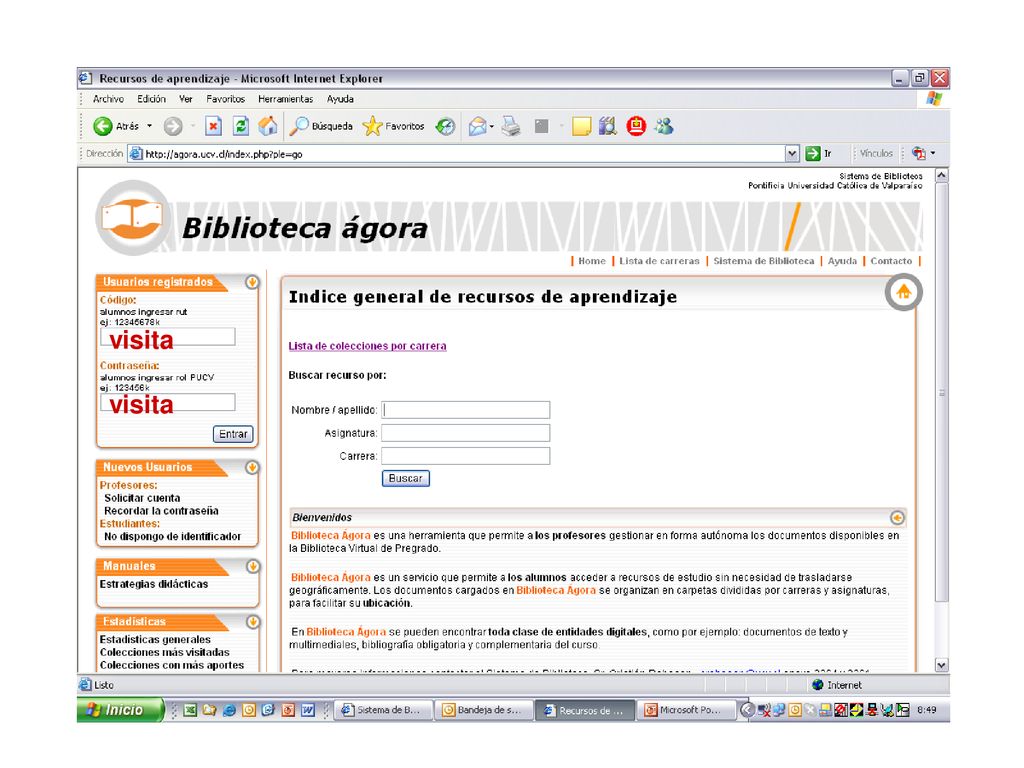Open the Inicio start button
The height and width of the screenshot is (768, 1024).
coord(120,710)
